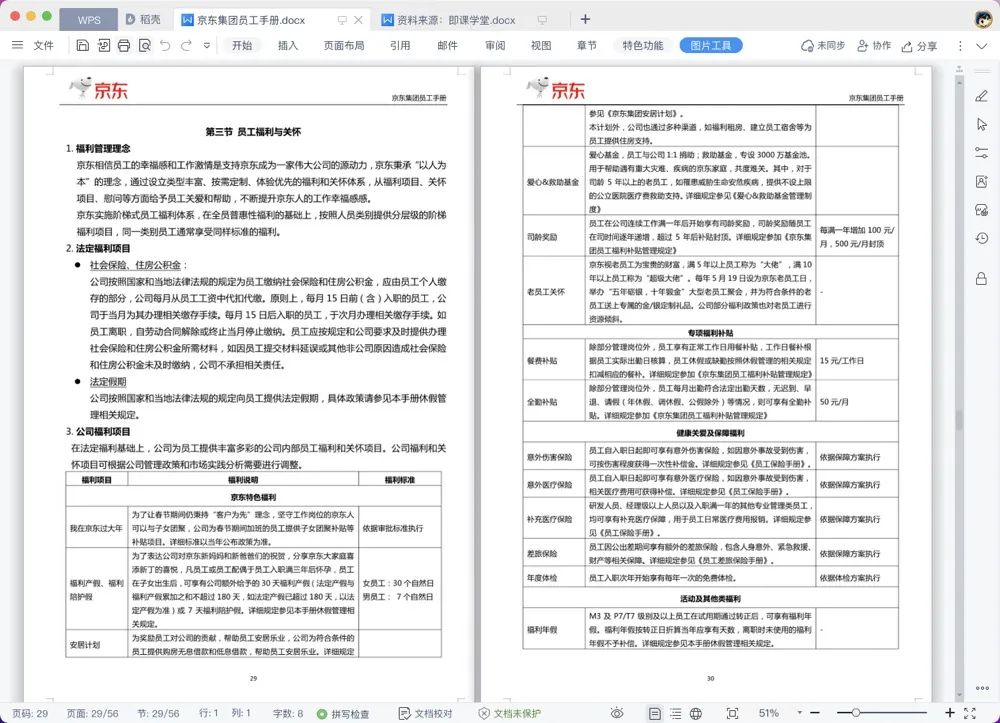Open Print Preview icon
The width and height of the screenshot is (1000, 723).
tap(145, 45)
